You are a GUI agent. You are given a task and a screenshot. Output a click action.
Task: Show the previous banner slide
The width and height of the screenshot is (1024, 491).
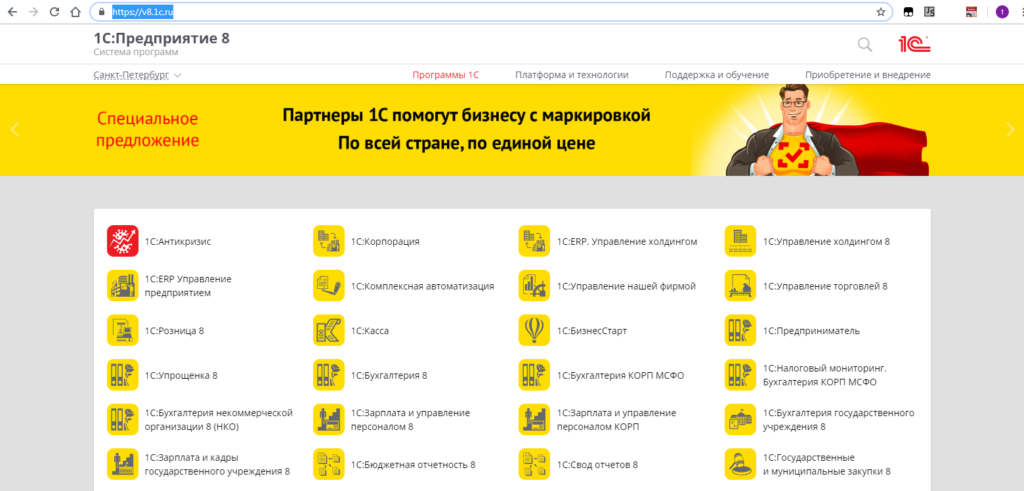[15, 129]
